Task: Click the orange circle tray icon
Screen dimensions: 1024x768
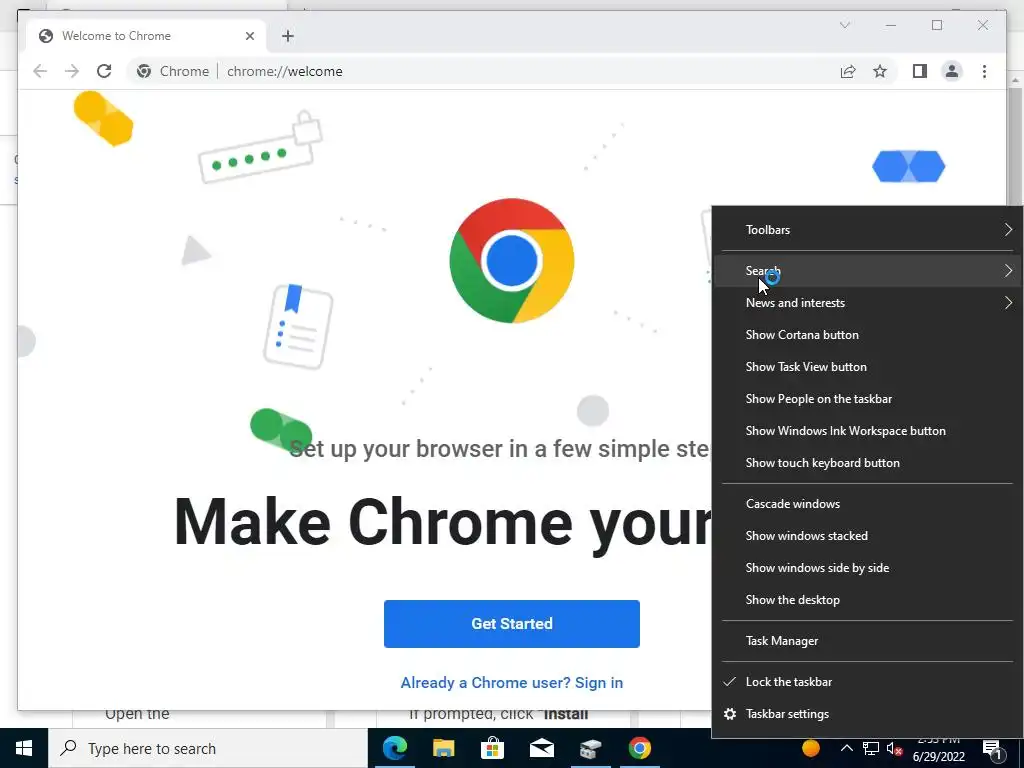Action: 810,748
